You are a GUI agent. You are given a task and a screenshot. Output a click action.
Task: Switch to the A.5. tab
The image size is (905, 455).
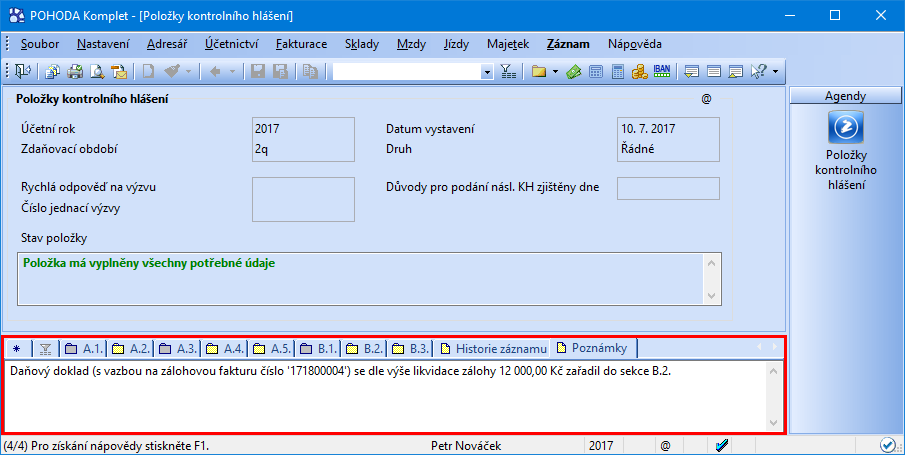(x=271, y=348)
